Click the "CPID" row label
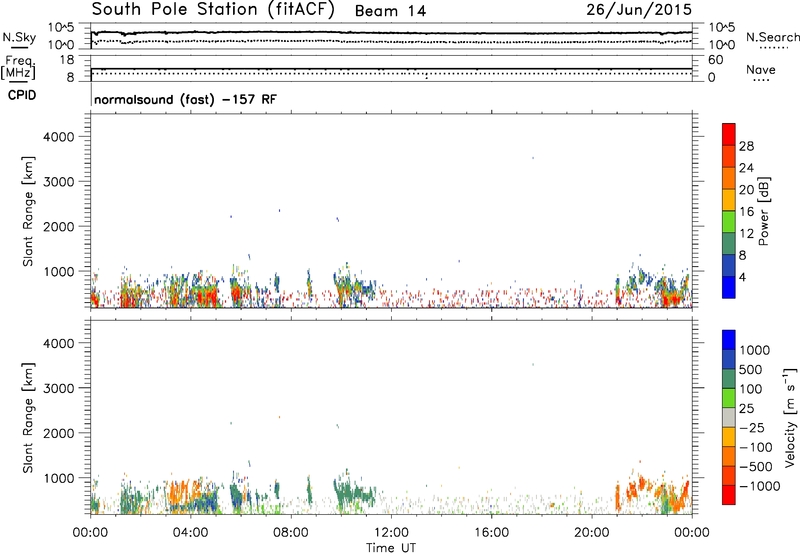 point(21,95)
